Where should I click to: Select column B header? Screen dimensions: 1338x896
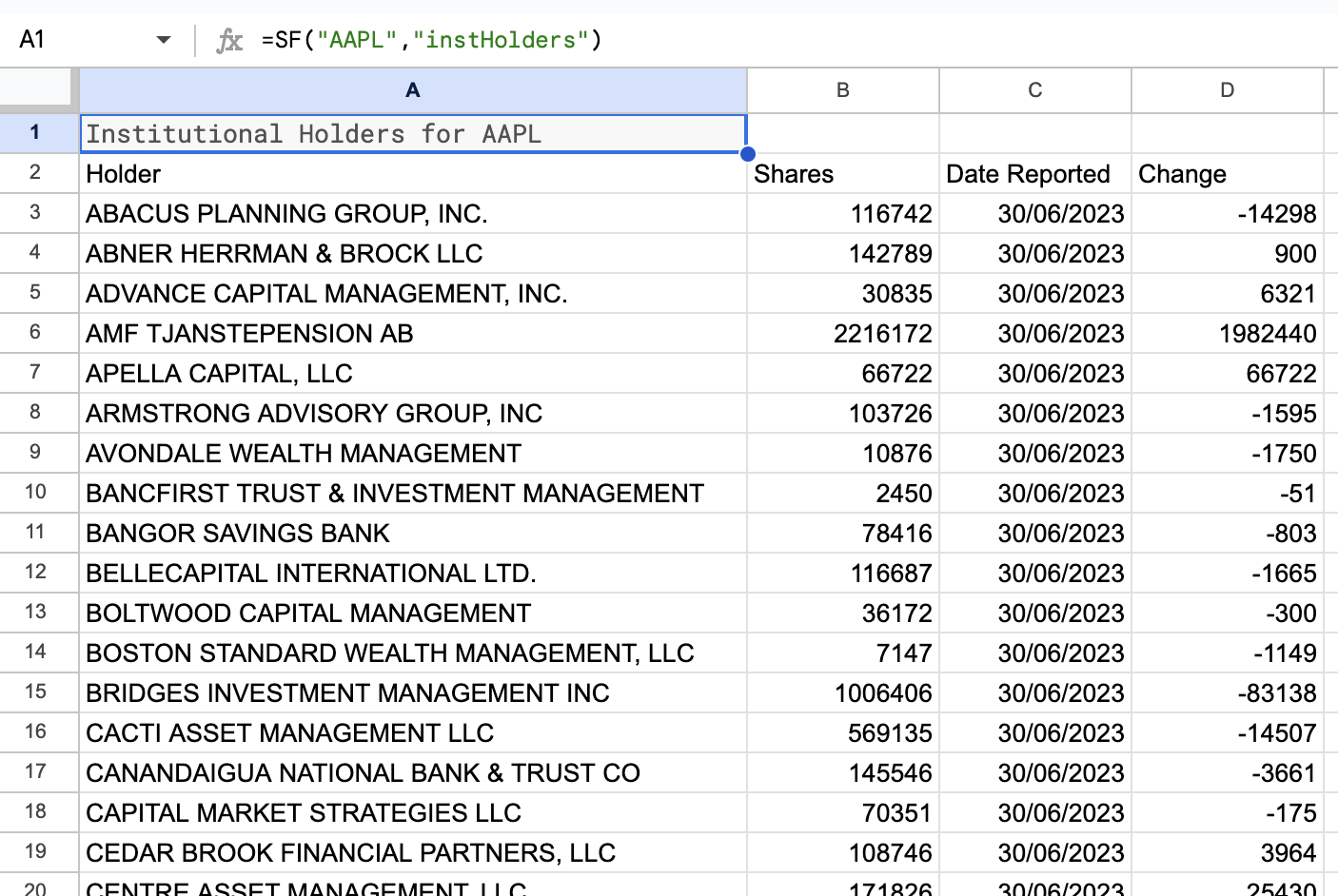[x=843, y=90]
